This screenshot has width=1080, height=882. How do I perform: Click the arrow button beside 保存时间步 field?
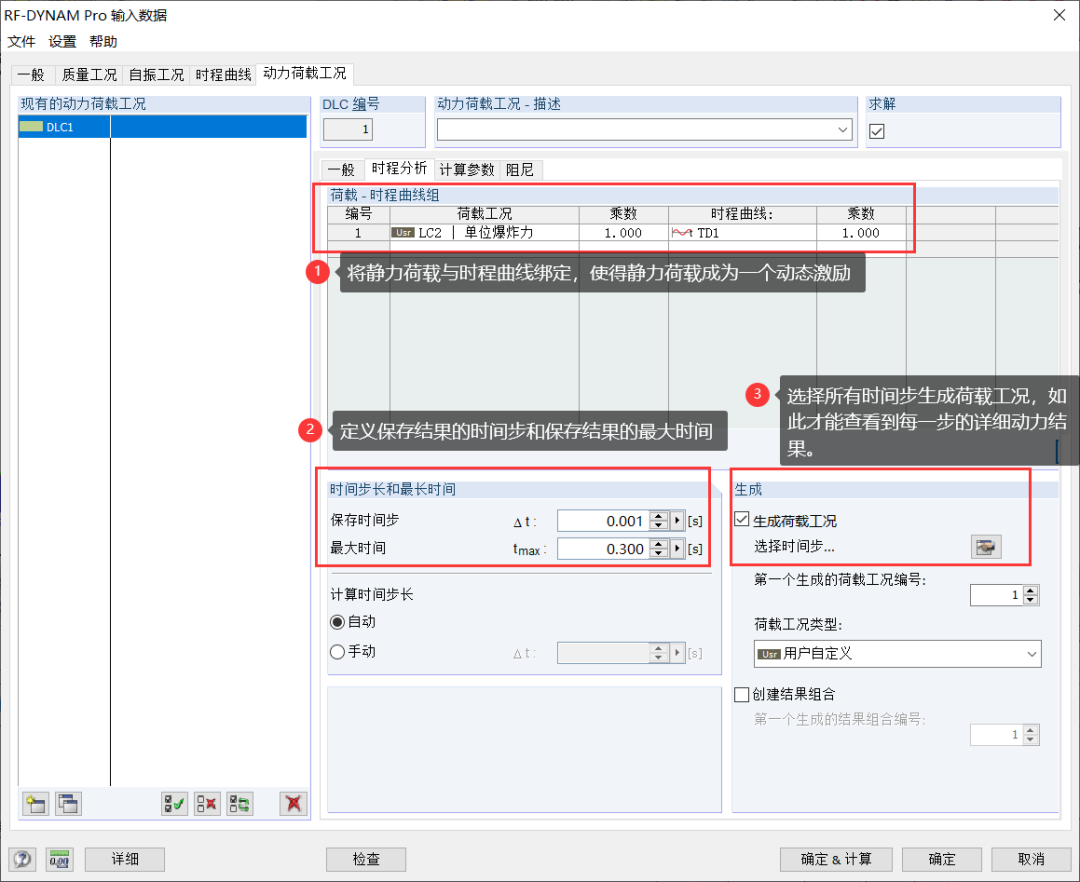point(678,521)
